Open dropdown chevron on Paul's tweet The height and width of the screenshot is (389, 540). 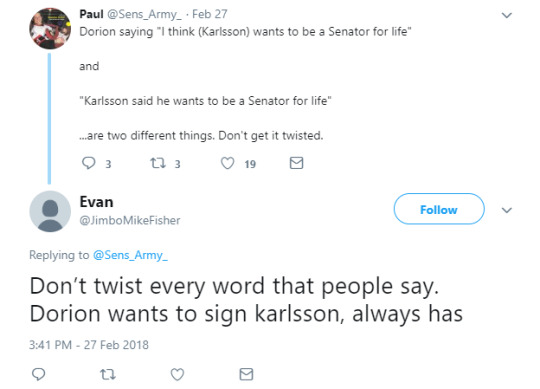click(x=507, y=15)
